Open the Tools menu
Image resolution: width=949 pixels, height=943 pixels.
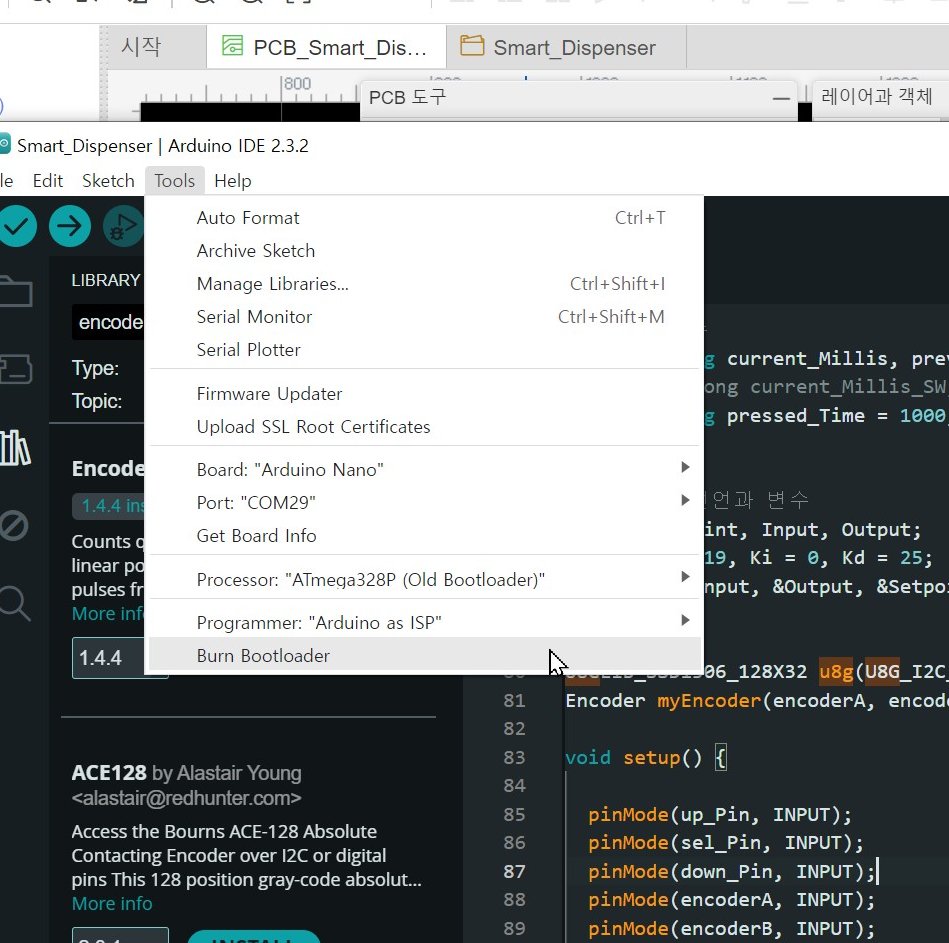174,181
